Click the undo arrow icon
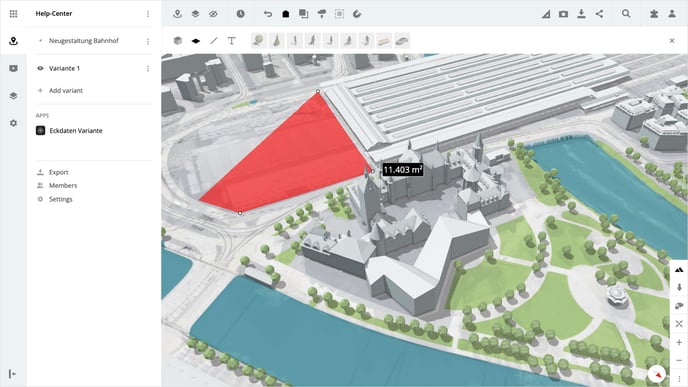The height and width of the screenshot is (387, 688). 268,14
